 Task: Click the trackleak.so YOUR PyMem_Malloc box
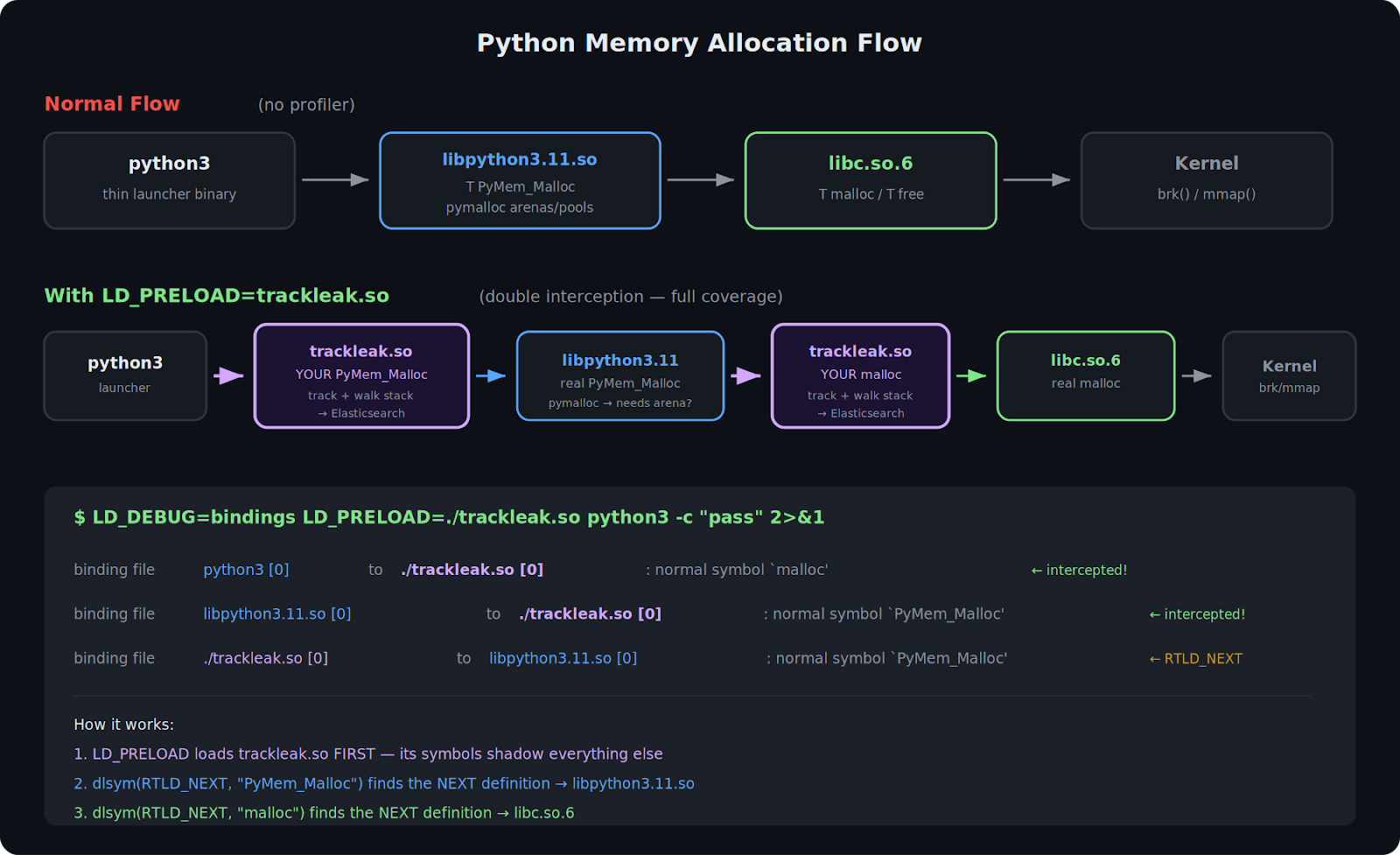coord(361,376)
